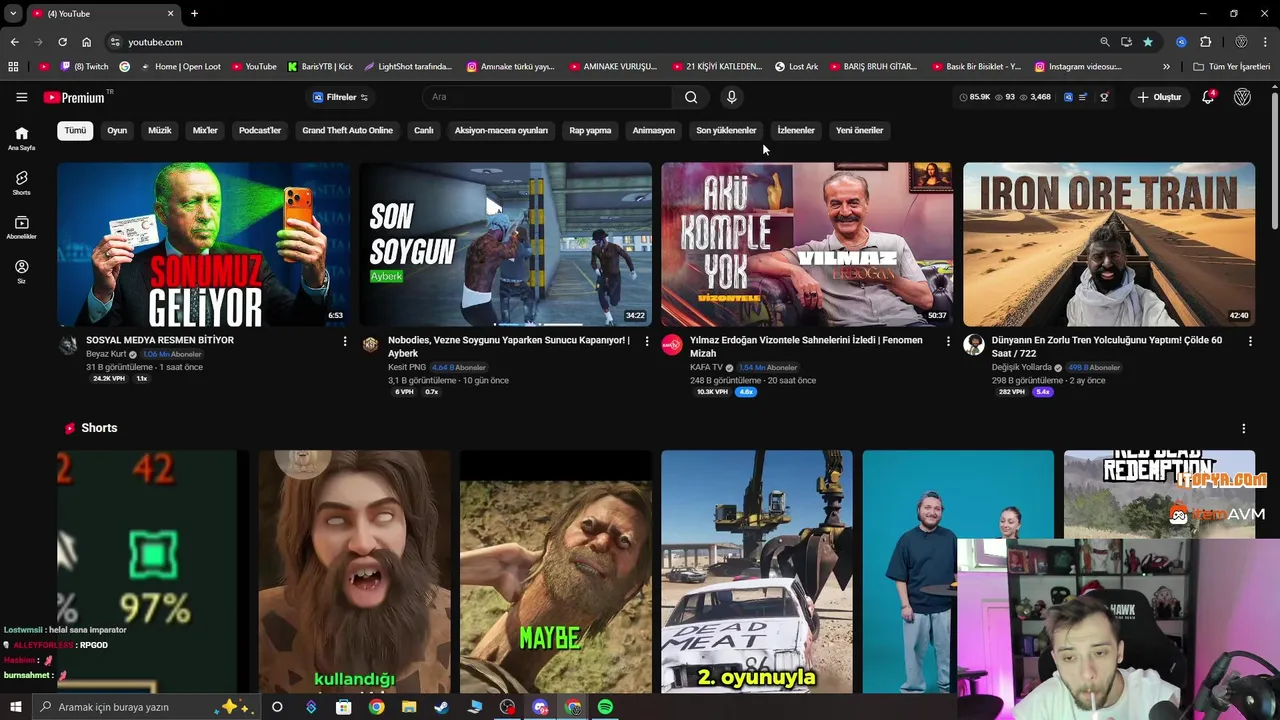Select the Oyun filter chip

[117, 130]
